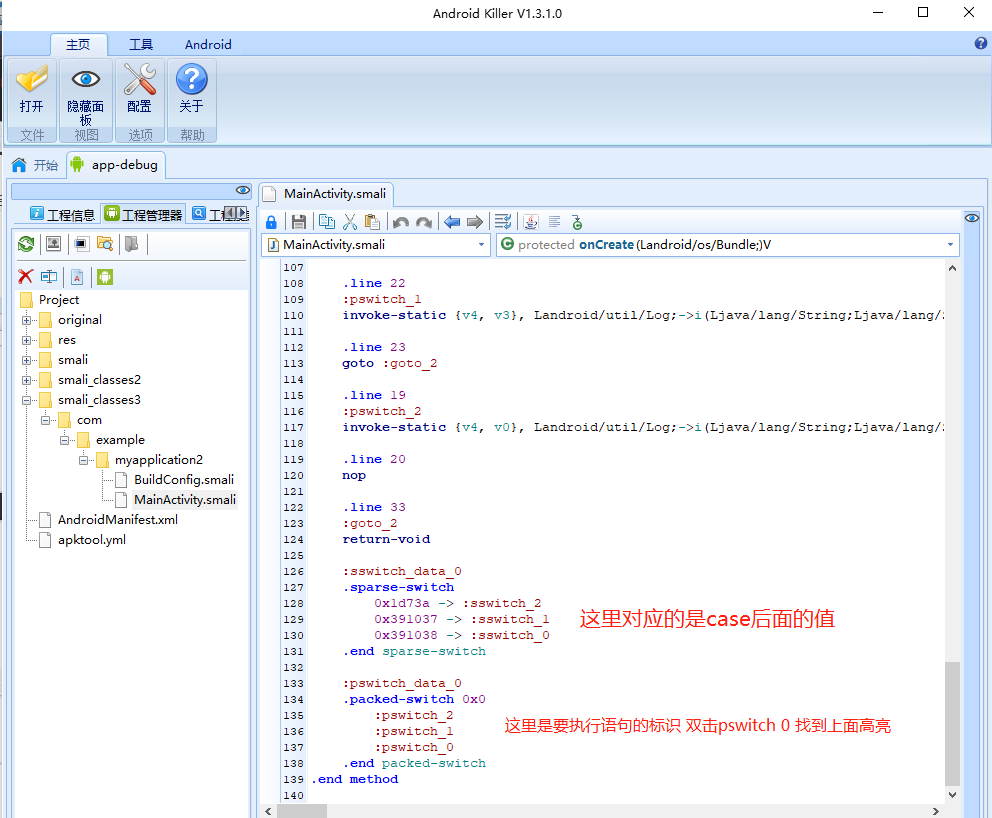Viewport: 992px width, 818px height.
Task: Click the undo arrow icon
Action: tap(400, 222)
